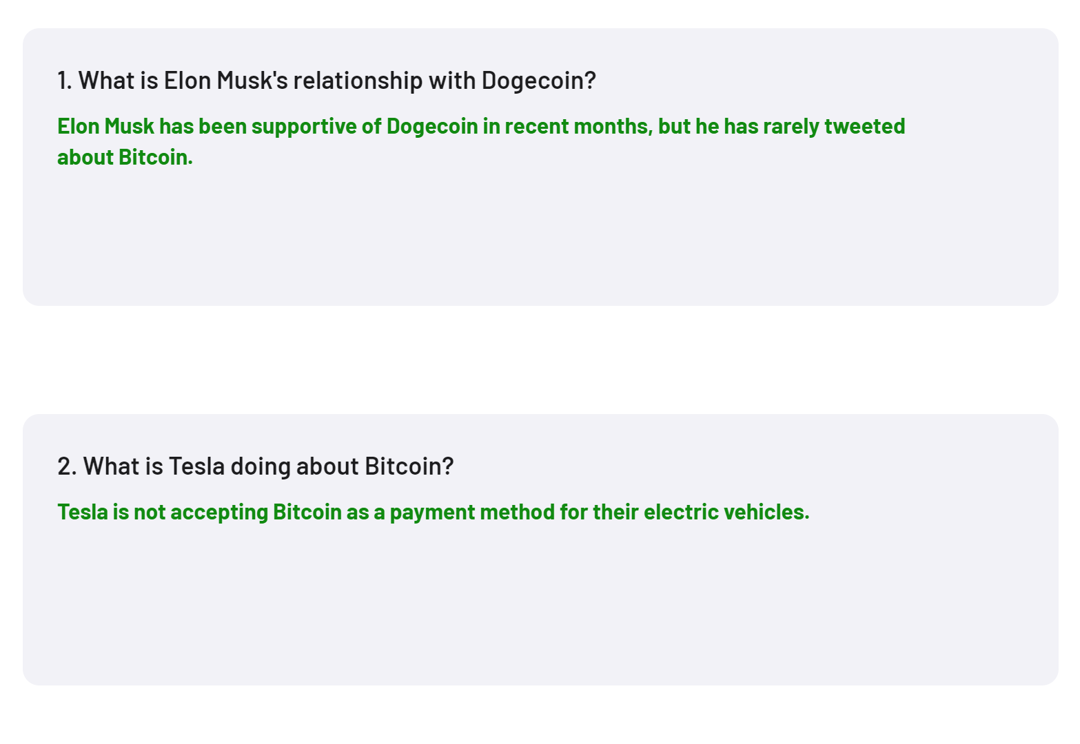
Task: Click the green answer about Musk supporting Dogecoin
Action: tap(481, 141)
